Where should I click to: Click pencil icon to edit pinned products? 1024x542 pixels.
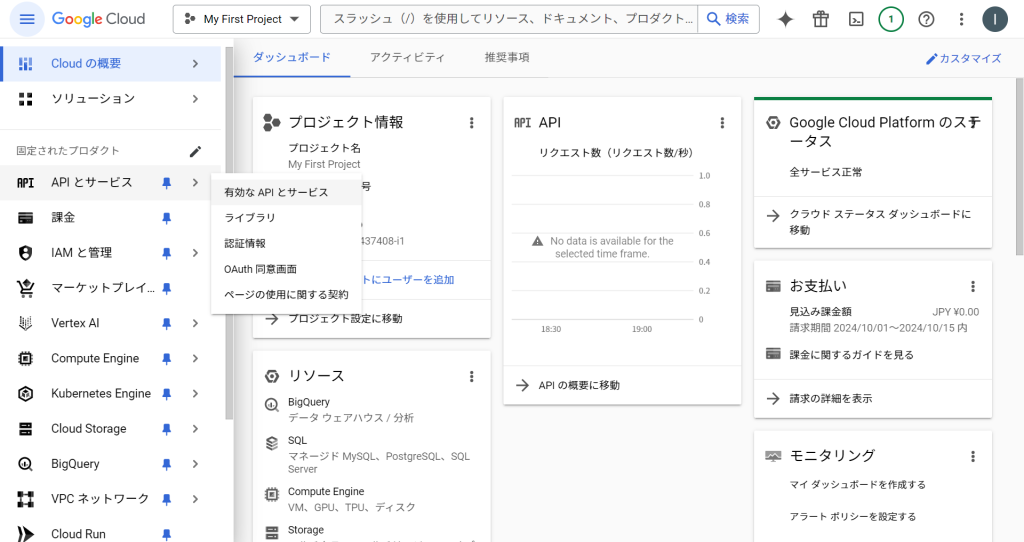coord(195,151)
